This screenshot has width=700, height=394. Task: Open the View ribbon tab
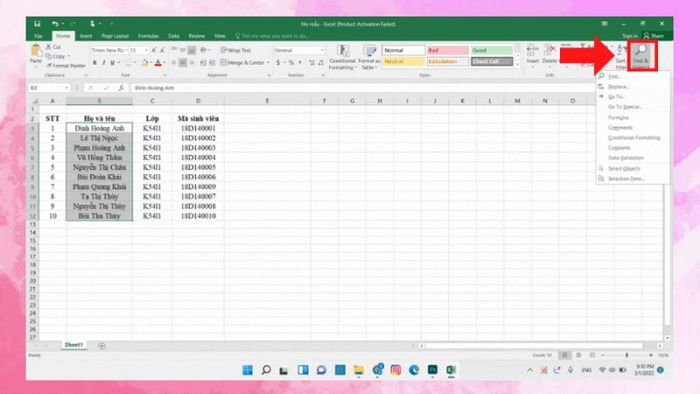pyautogui.click(x=220, y=36)
